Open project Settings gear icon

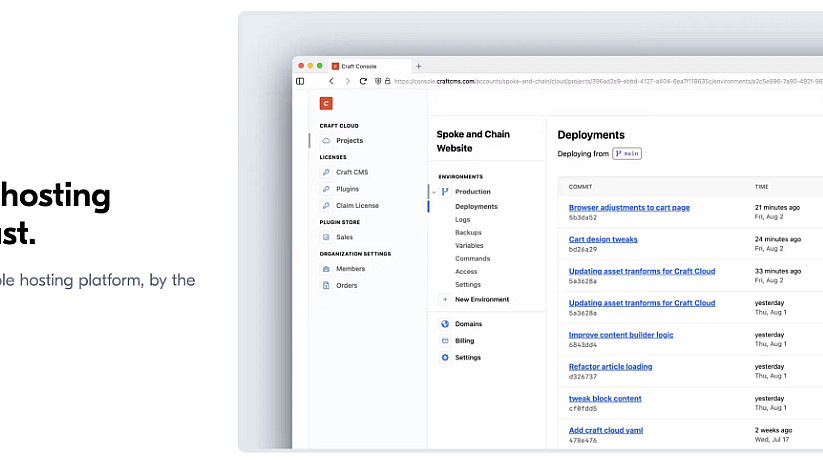coord(445,357)
